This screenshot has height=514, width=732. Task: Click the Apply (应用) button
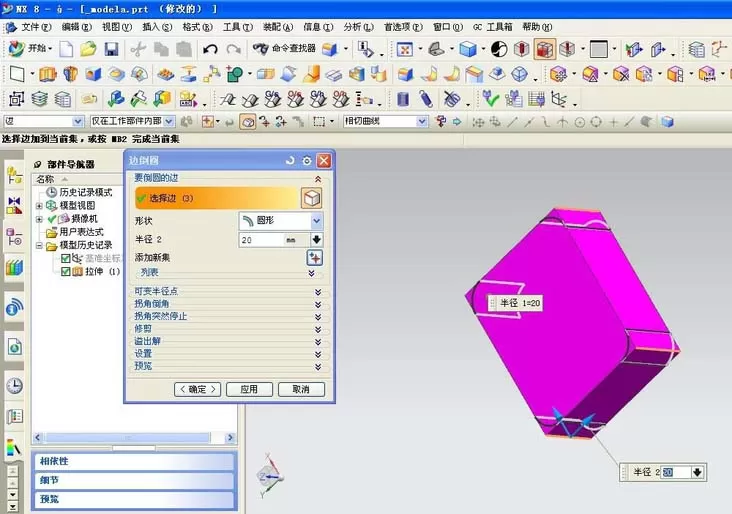[249, 389]
